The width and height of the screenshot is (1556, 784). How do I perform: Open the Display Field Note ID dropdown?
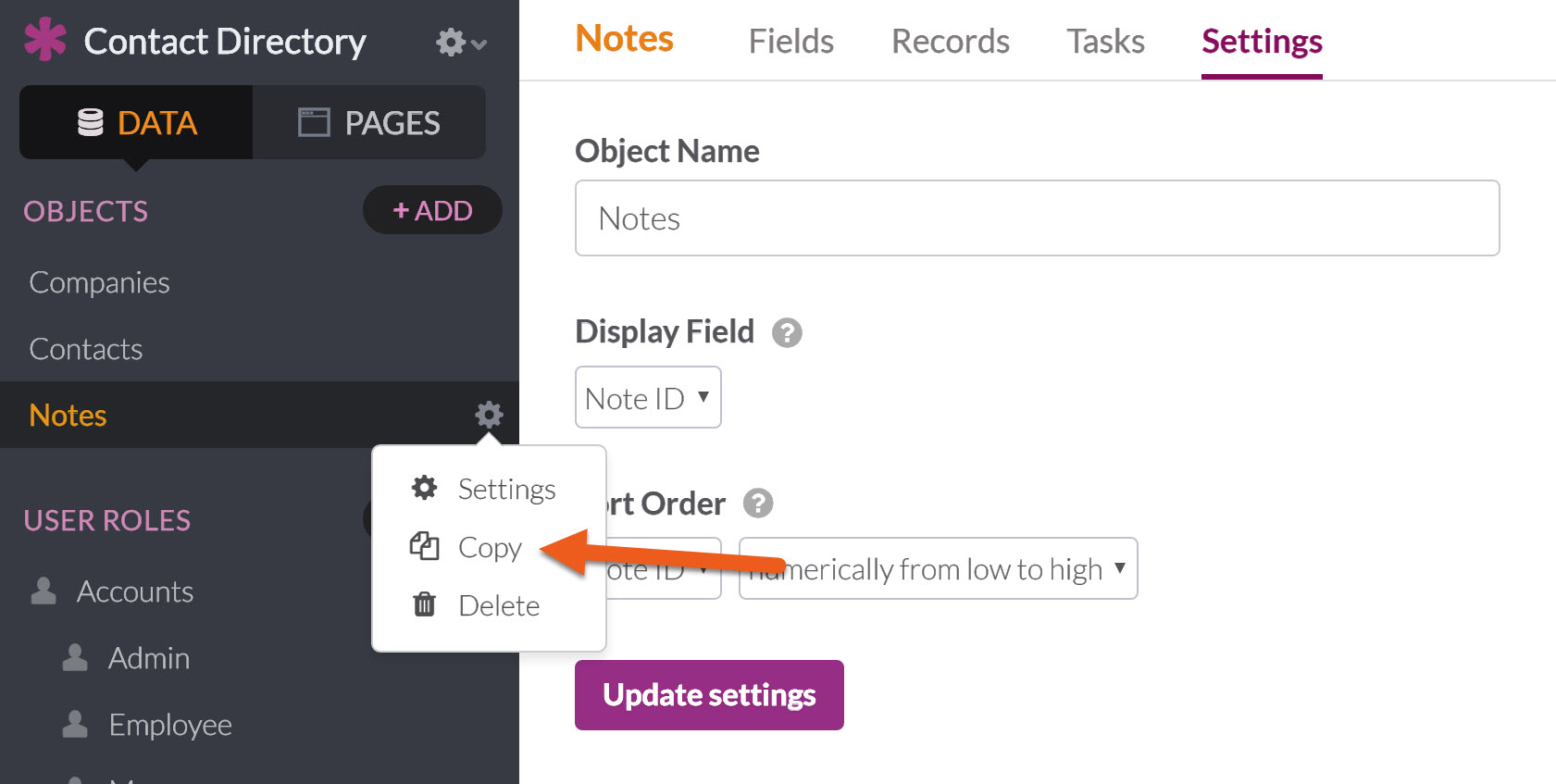[x=648, y=397]
